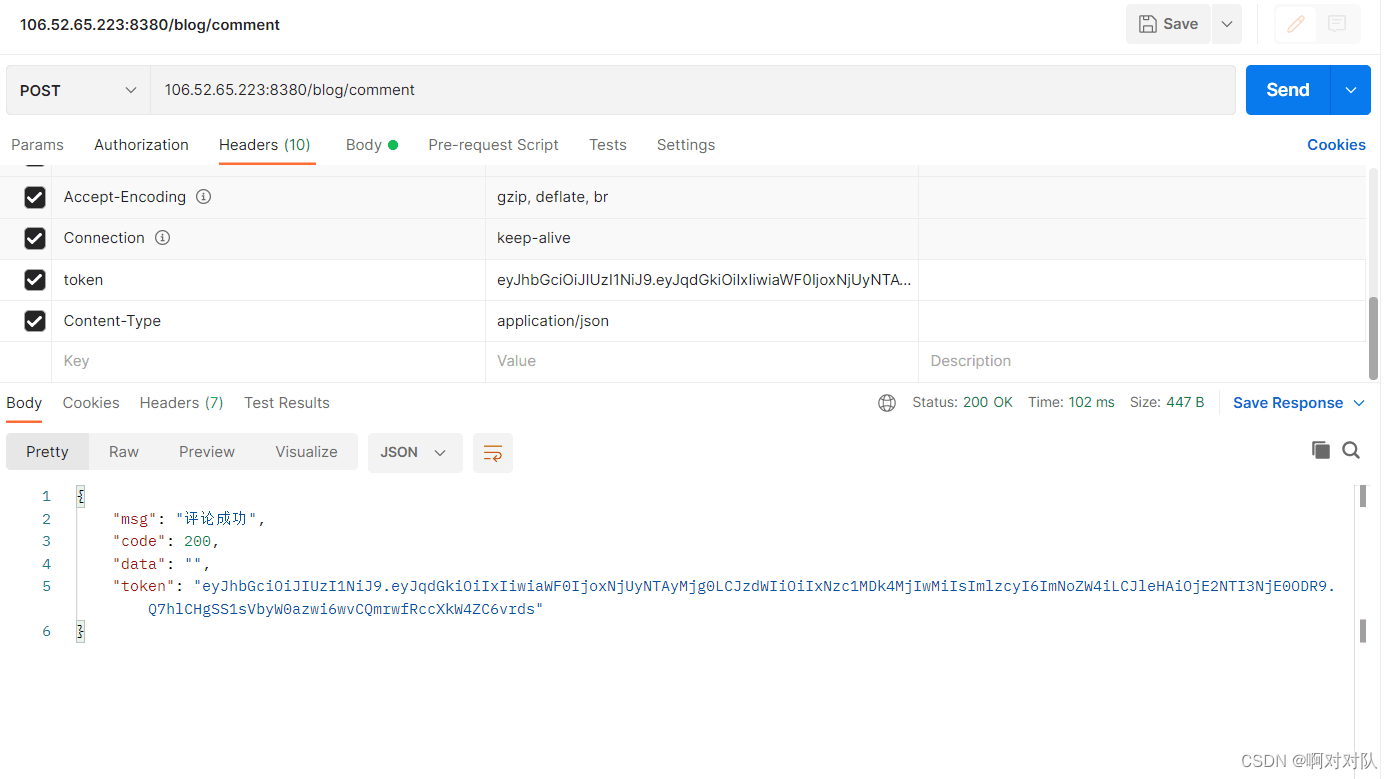Open the comment bubble icon
The image size is (1393, 779).
(1337, 24)
